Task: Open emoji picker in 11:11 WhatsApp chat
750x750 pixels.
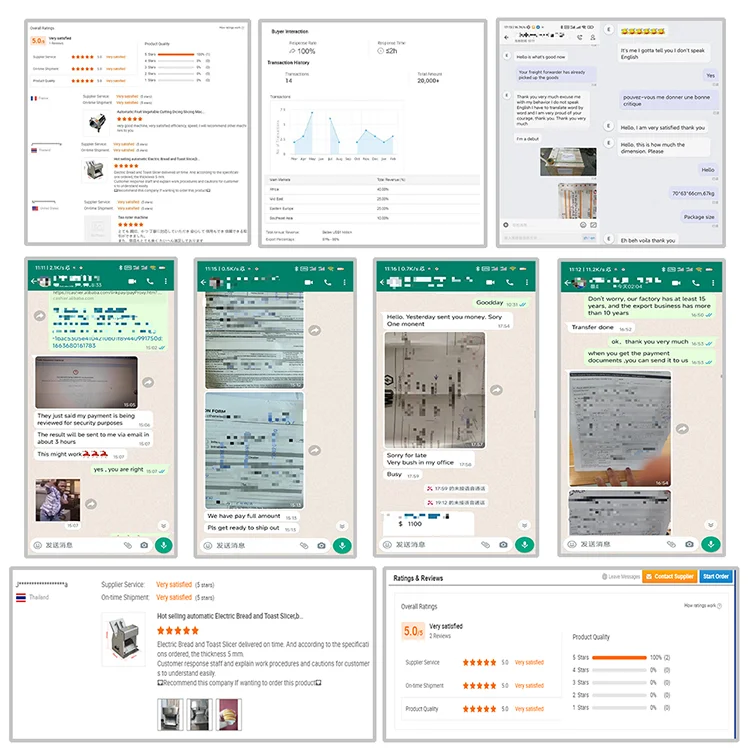Action: [x=37, y=545]
